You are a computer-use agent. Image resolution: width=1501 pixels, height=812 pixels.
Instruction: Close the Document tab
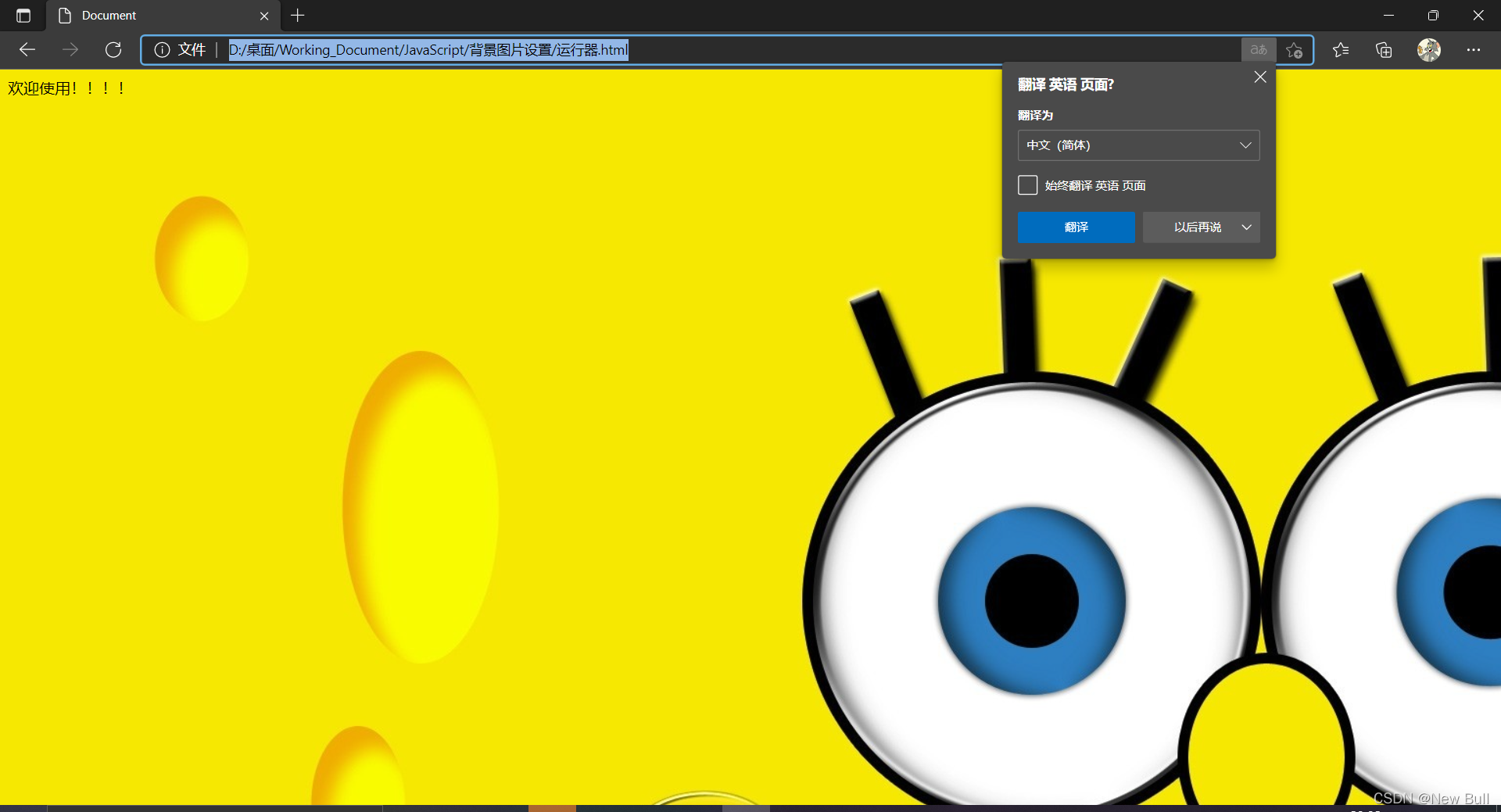tap(264, 16)
